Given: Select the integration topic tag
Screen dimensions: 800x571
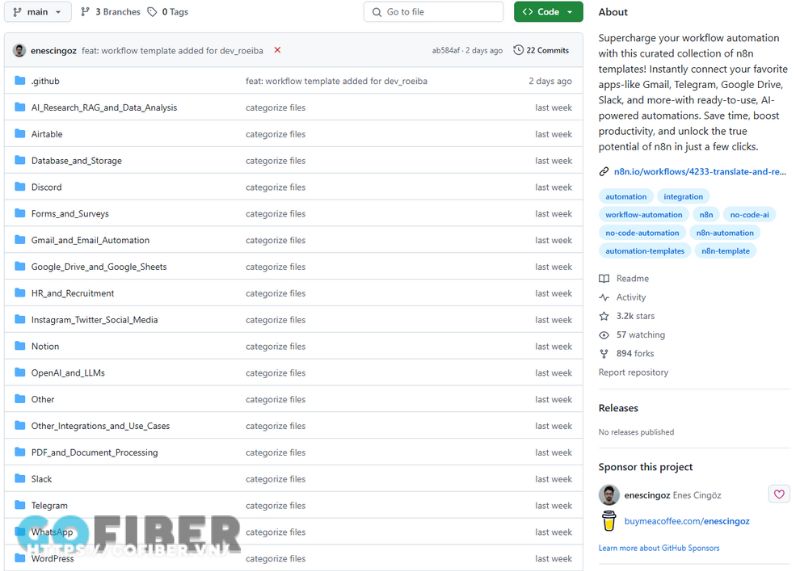Looking at the screenshot, I should (x=683, y=196).
